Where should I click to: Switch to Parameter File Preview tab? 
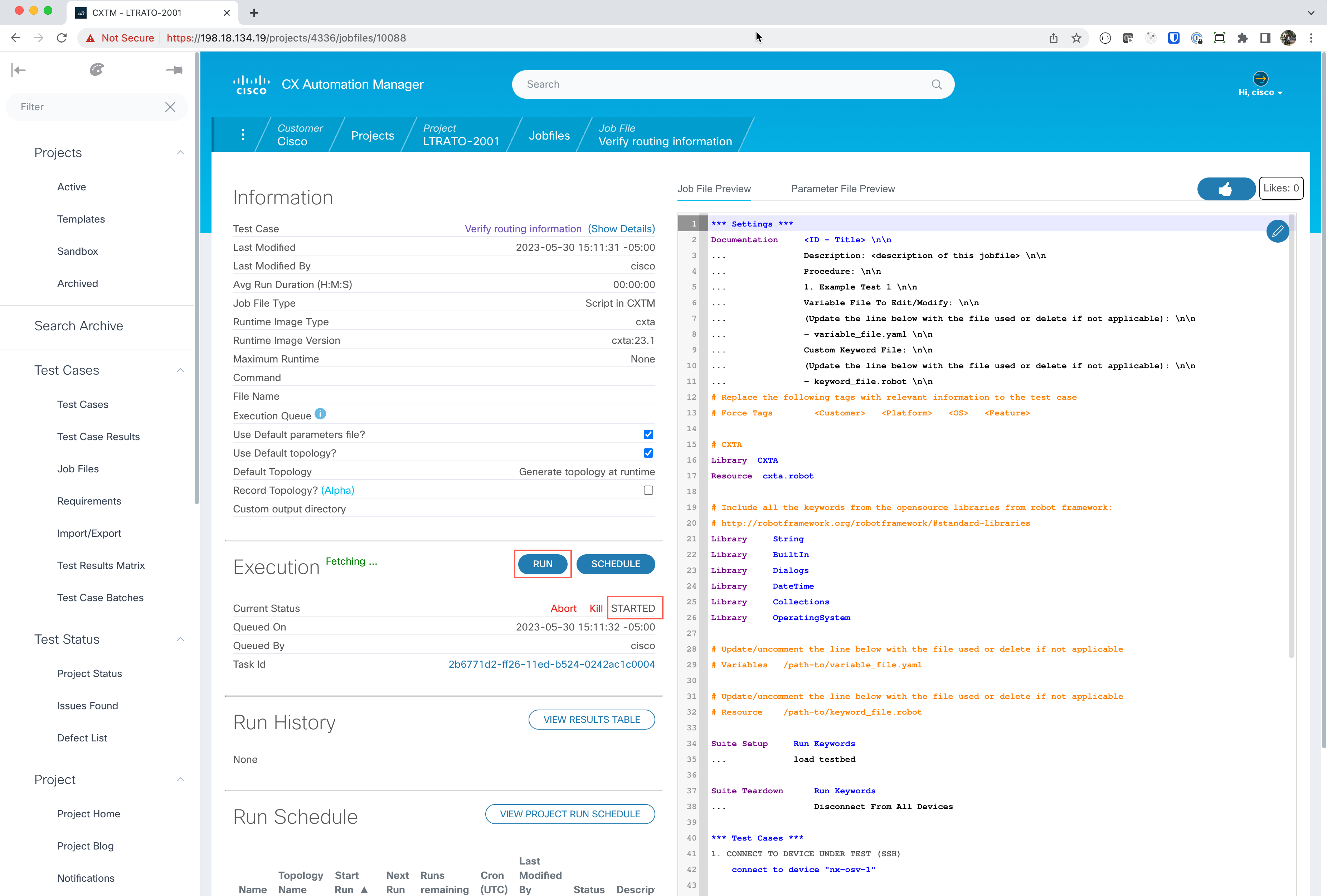842,189
